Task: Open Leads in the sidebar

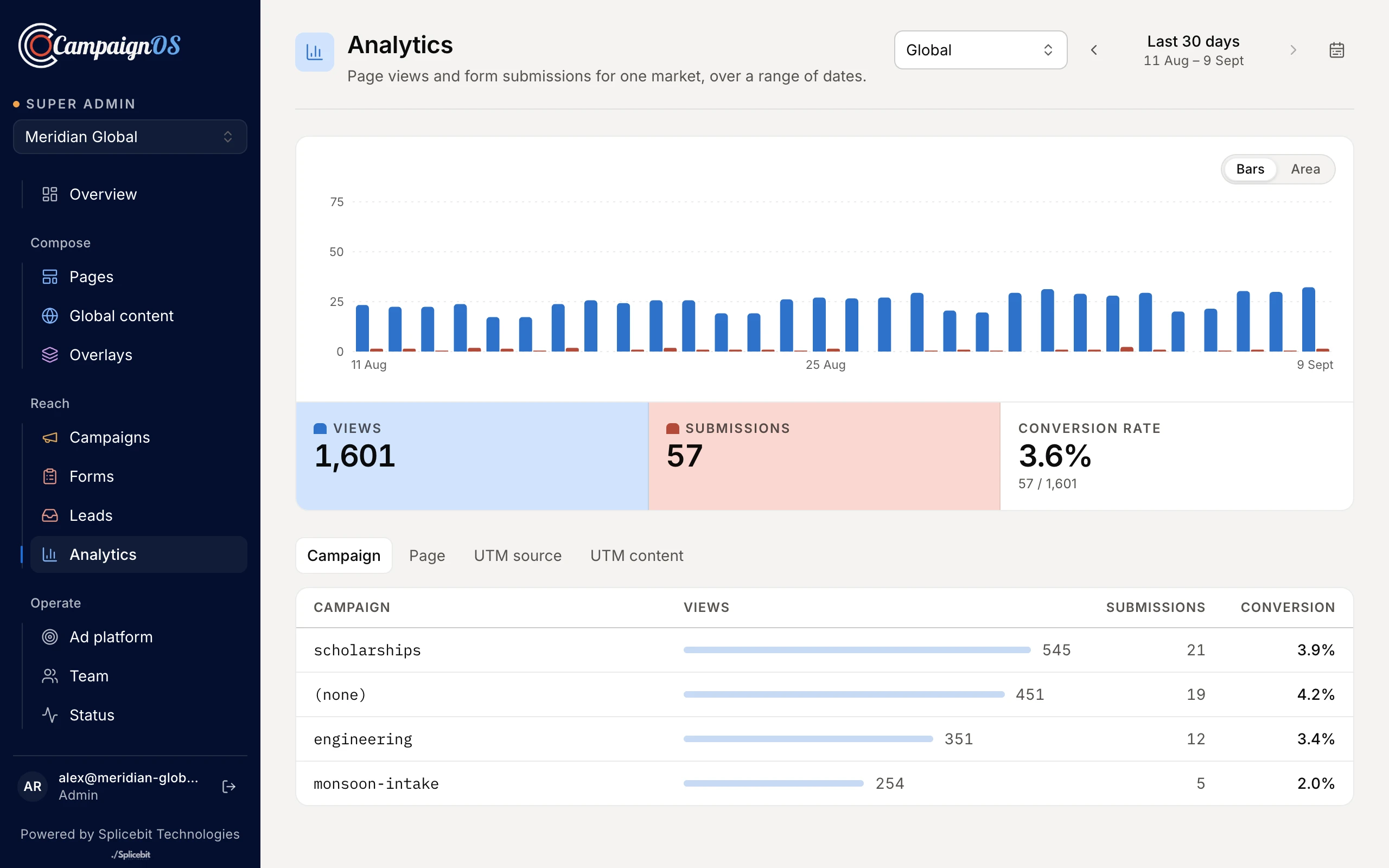Action: (139, 515)
